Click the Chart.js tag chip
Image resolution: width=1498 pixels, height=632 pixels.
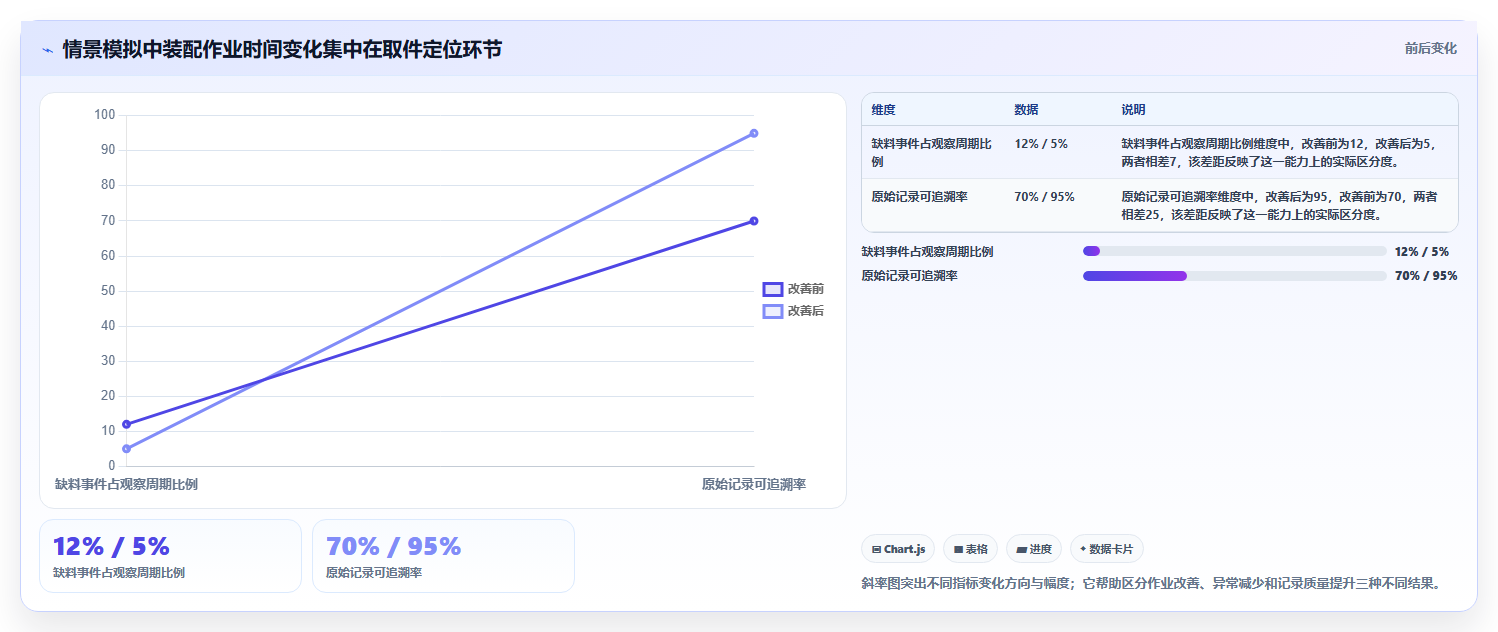click(898, 549)
